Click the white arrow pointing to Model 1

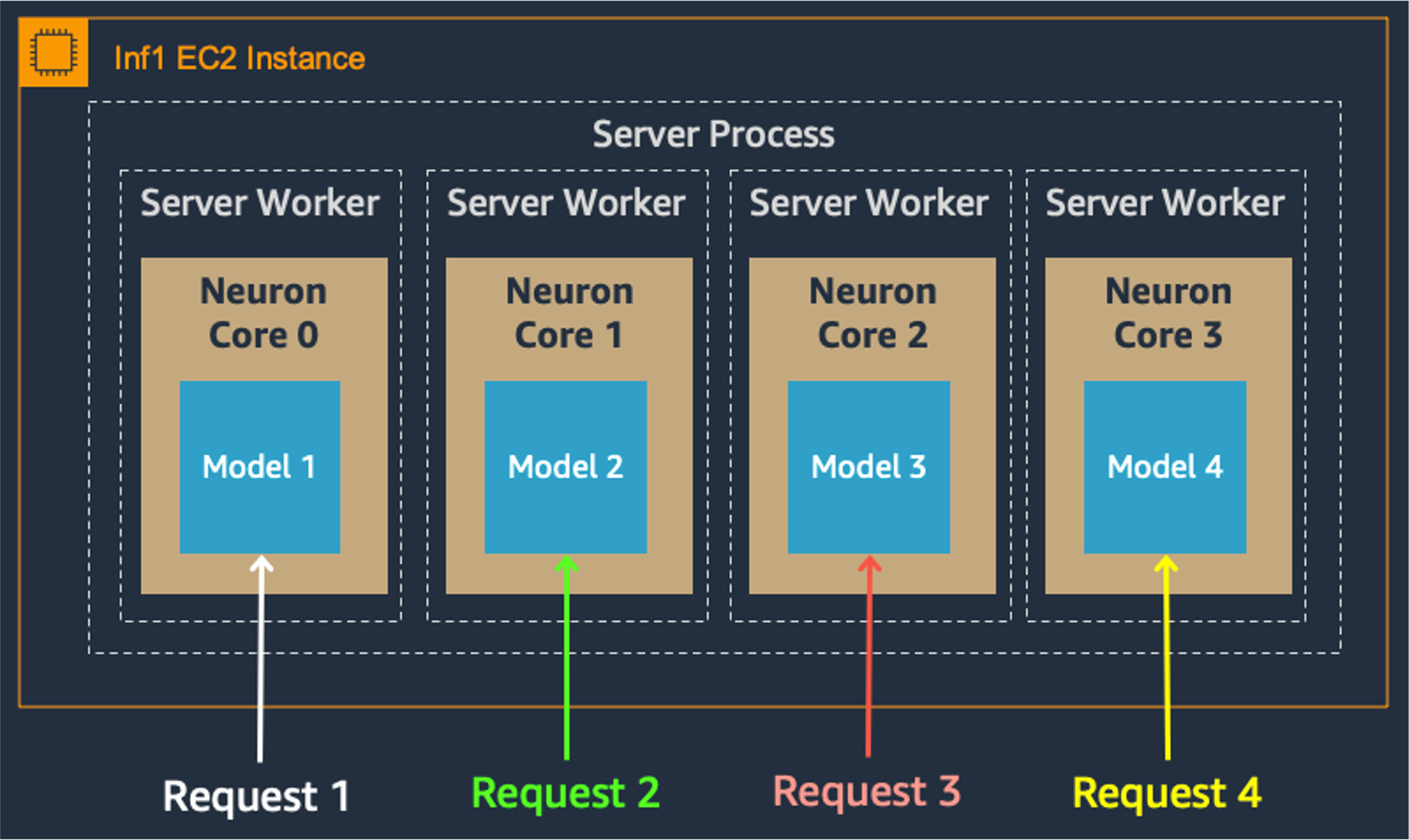pyautogui.click(x=260, y=662)
